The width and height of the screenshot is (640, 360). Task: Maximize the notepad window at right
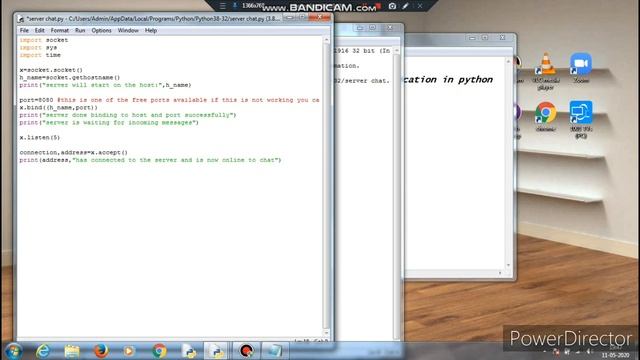tap(485, 38)
